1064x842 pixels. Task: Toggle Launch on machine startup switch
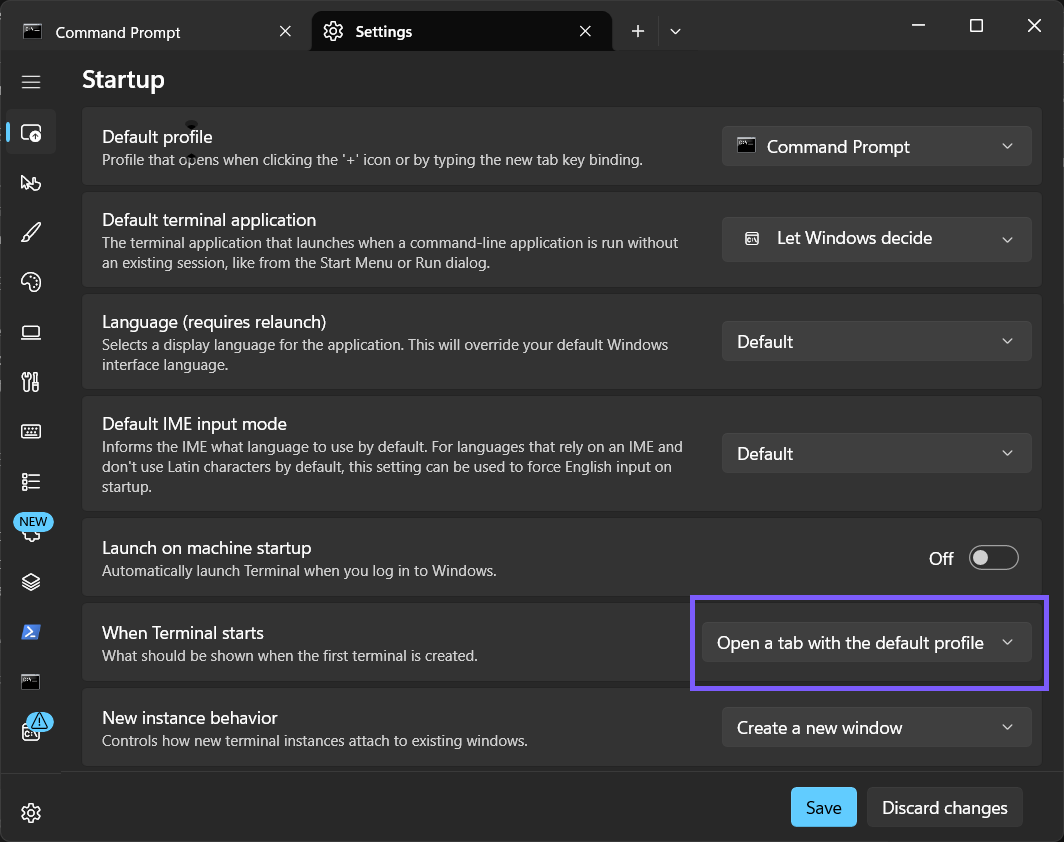click(x=993, y=558)
